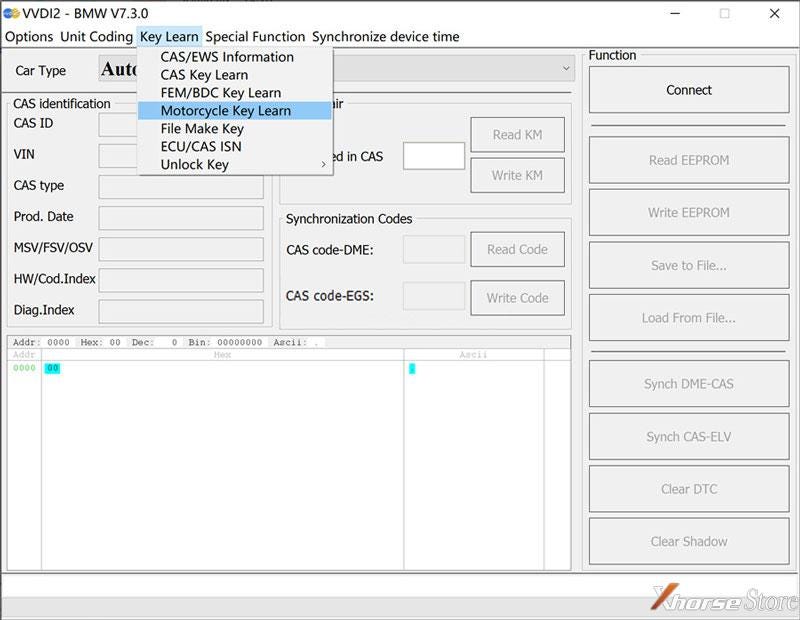The height and width of the screenshot is (620, 800).
Task: Click the CAS code-EGS field
Action: pyautogui.click(x=434, y=296)
